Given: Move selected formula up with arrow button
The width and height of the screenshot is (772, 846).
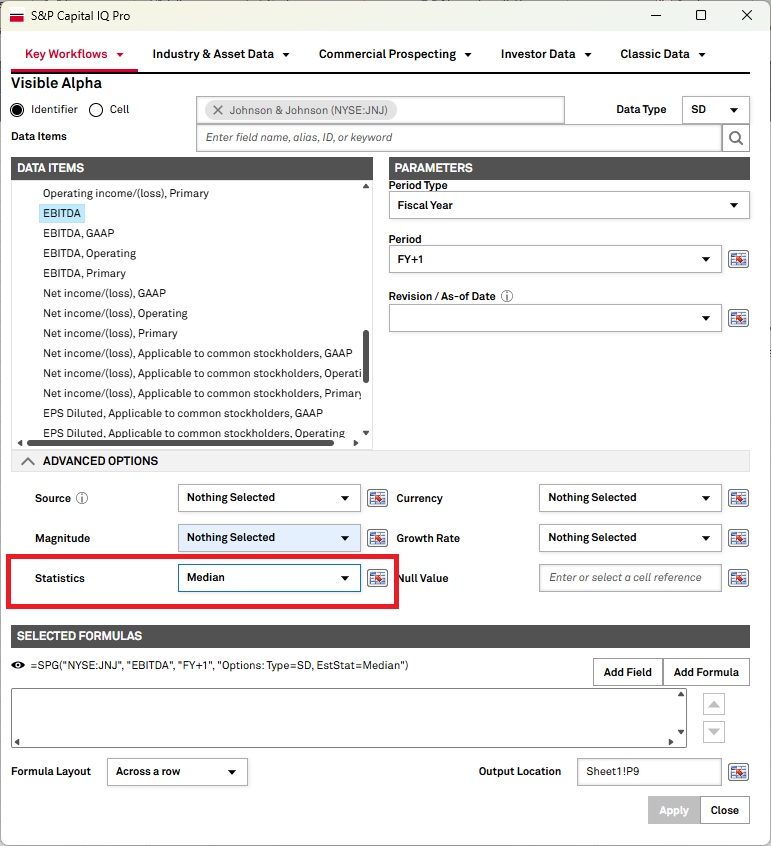Looking at the screenshot, I should (713, 704).
